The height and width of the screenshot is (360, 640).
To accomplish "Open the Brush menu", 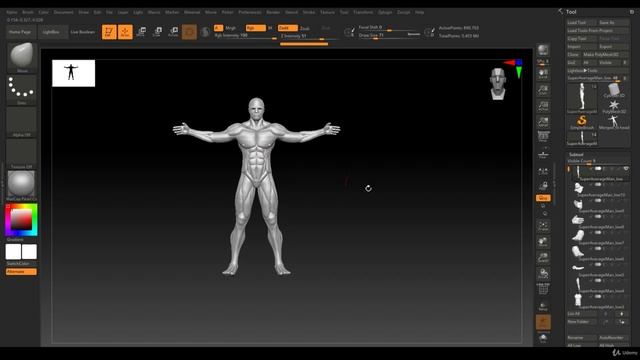I will 28,12.
